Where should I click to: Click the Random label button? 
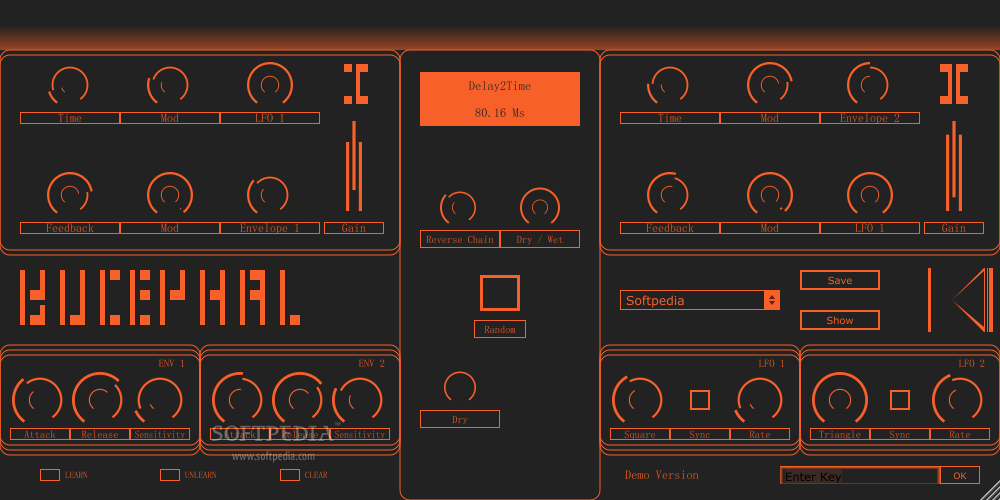pos(499,329)
